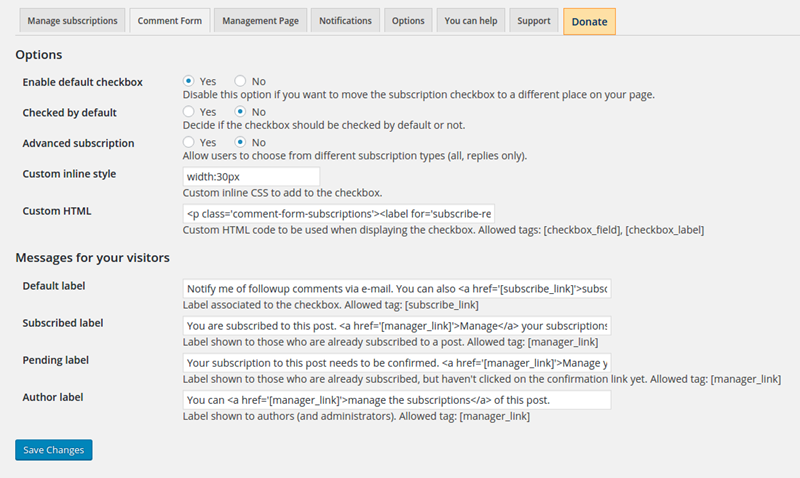Open the Notifications tab
The height and width of the screenshot is (478, 800).
pos(345,21)
